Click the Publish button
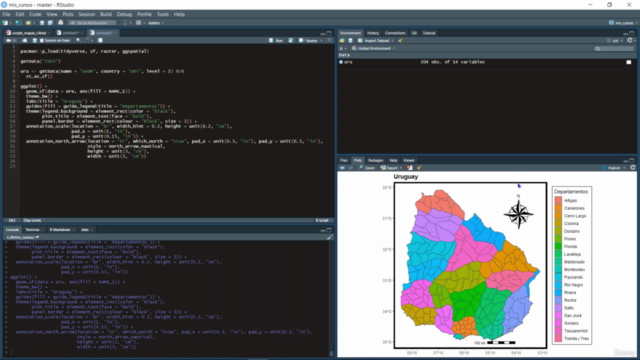 [x=611, y=168]
